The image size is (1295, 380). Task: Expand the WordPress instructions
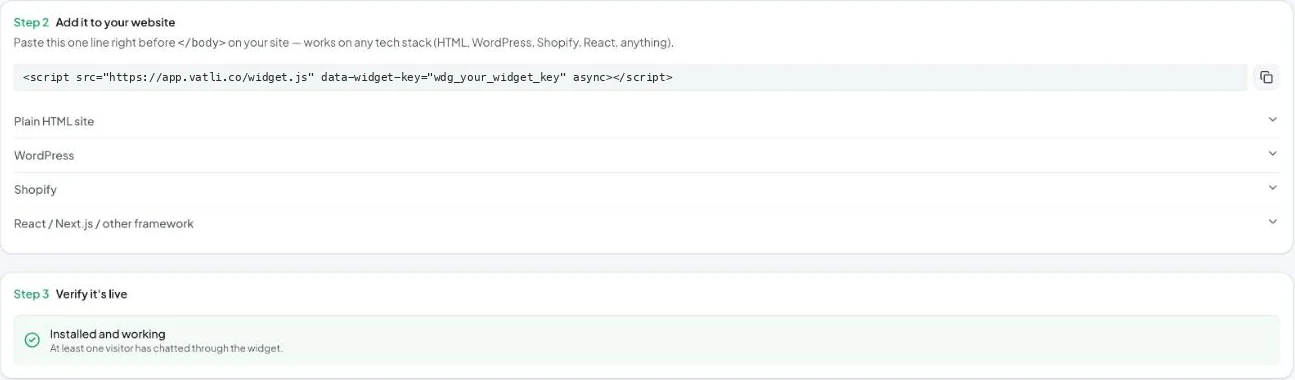[646, 155]
